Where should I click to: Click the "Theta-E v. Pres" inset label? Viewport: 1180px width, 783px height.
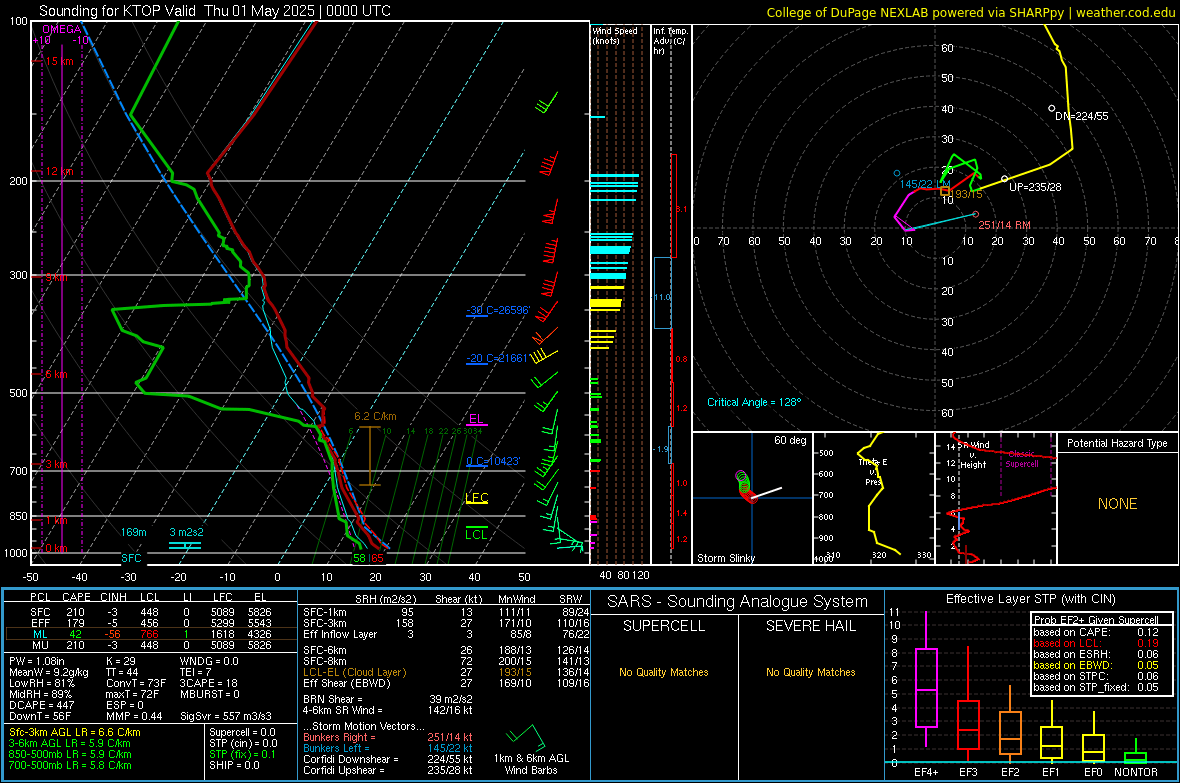(x=873, y=471)
